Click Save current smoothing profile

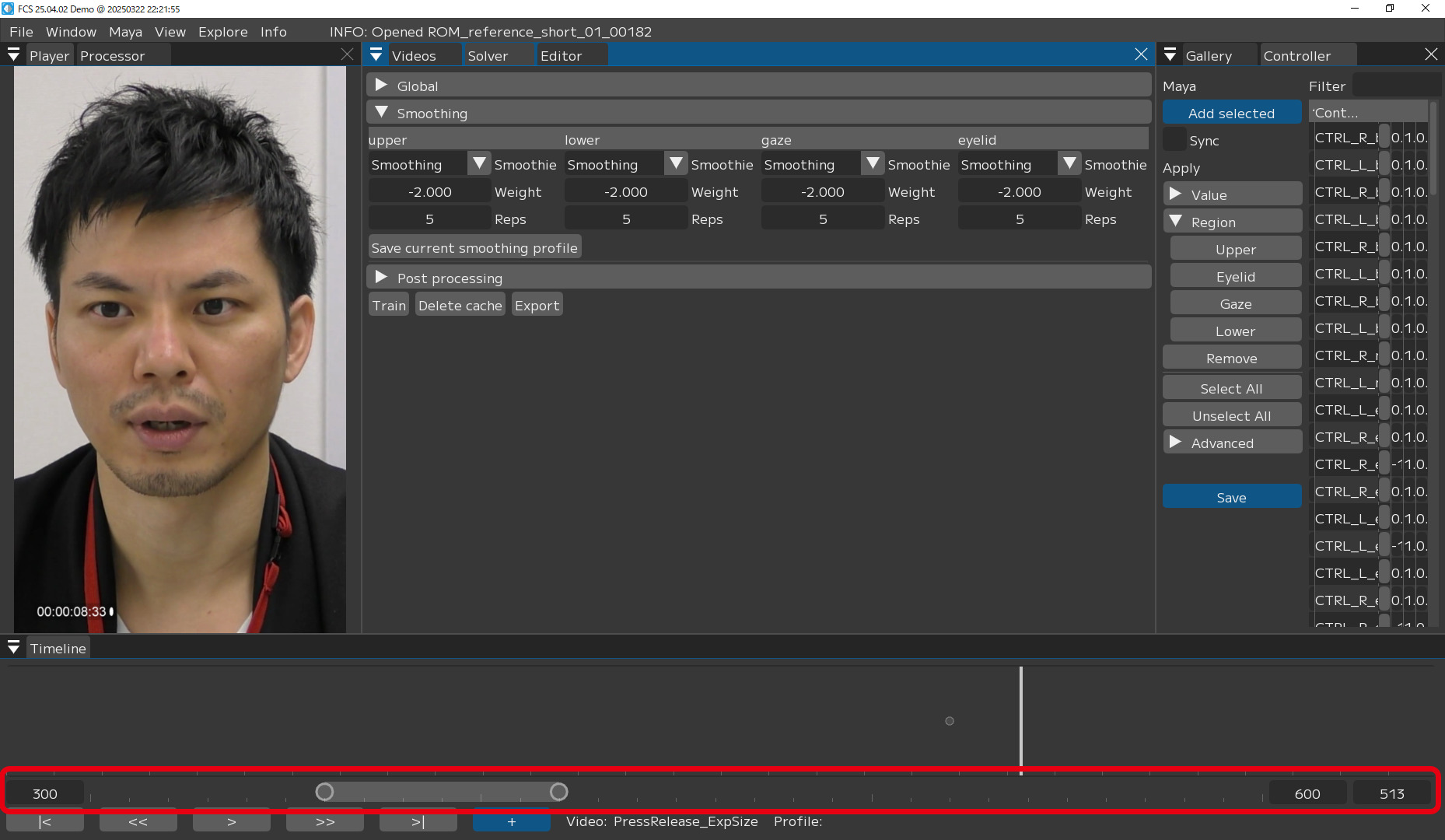(x=474, y=247)
